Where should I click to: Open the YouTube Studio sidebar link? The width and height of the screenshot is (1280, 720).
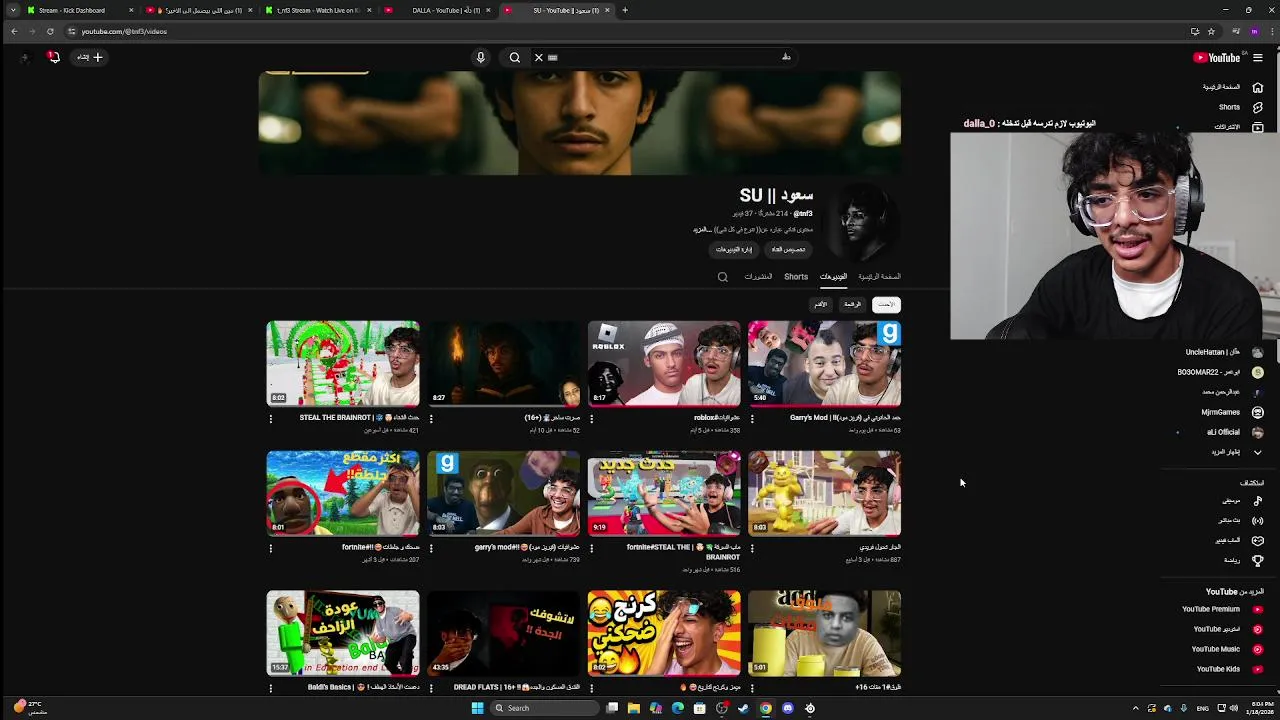(x=1227, y=629)
